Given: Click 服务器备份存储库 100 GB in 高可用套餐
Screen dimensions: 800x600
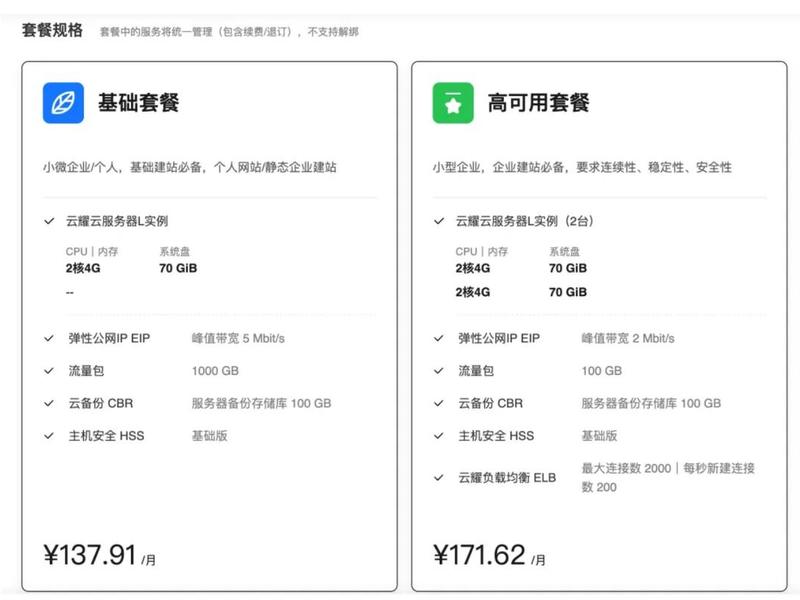Looking at the screenshot, I should click(x=651, y=403).
